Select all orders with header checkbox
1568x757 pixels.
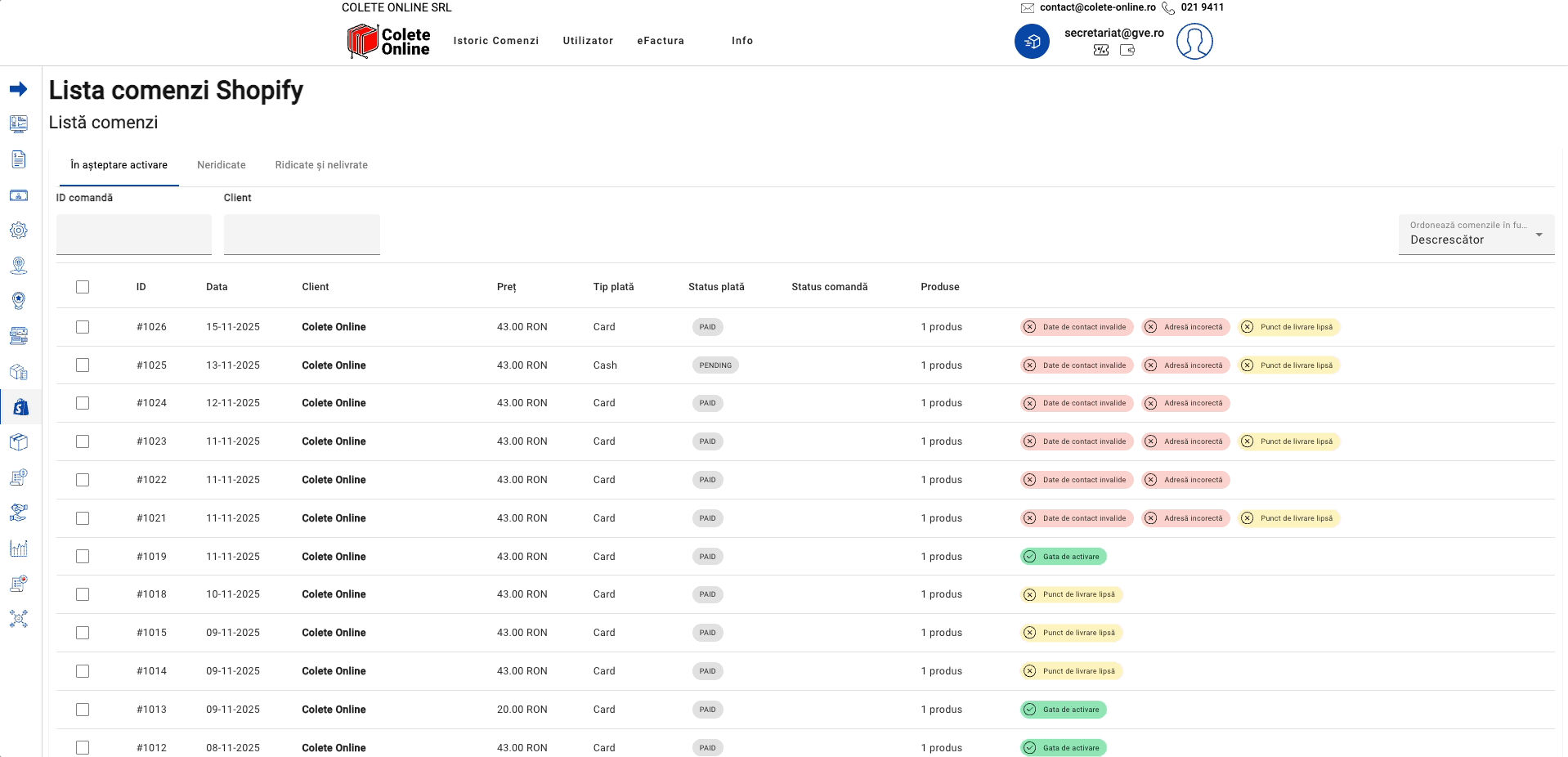[83, 287]
